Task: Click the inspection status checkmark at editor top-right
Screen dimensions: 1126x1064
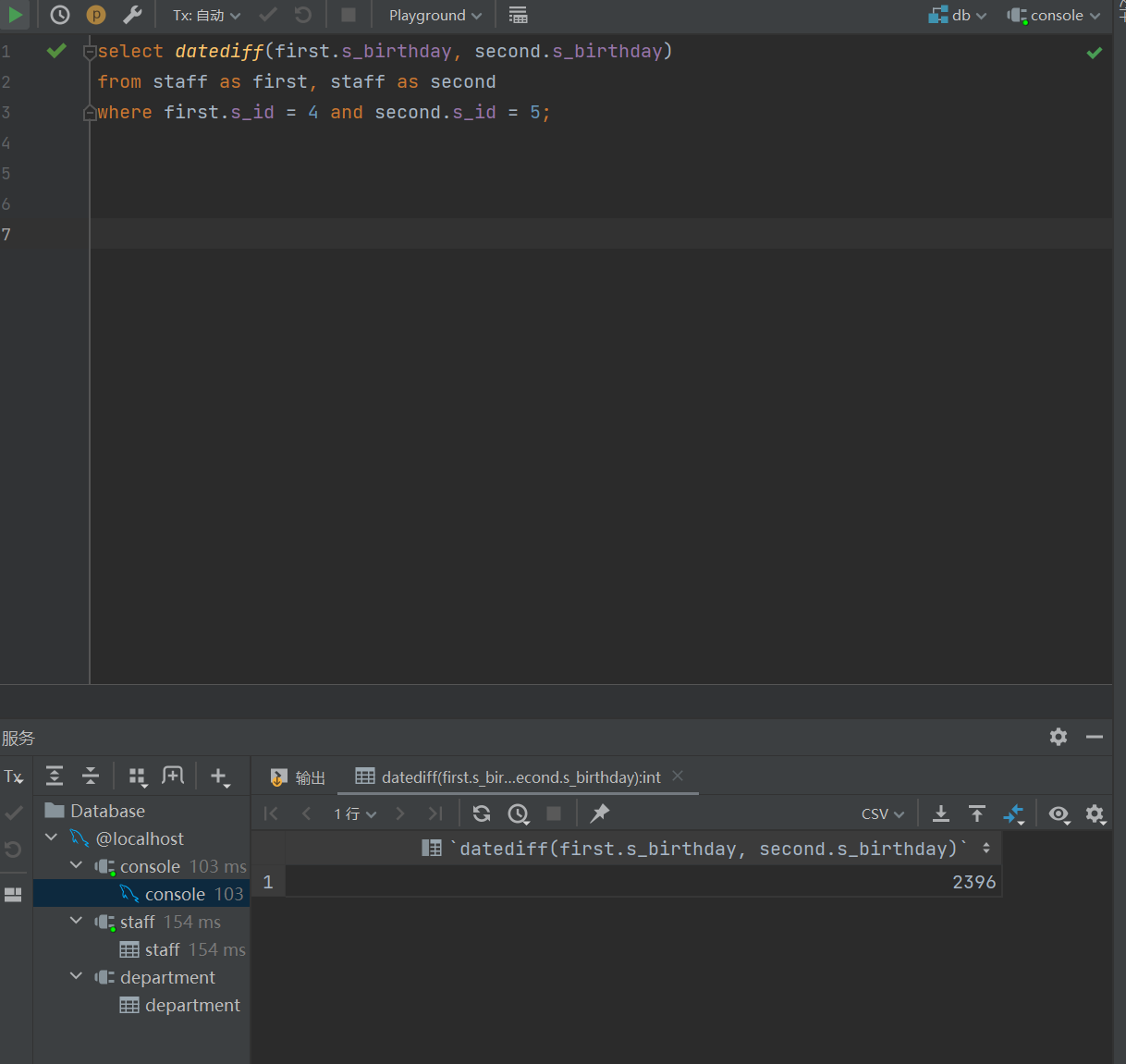Action: coord(1095,53)
